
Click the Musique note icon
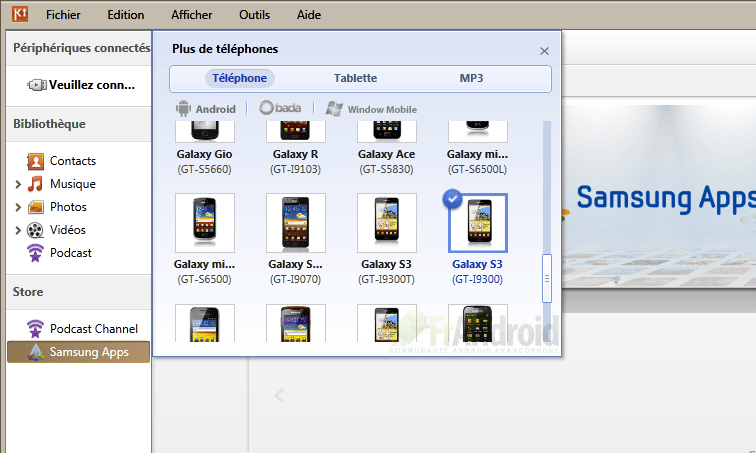[x=35, y=184]
